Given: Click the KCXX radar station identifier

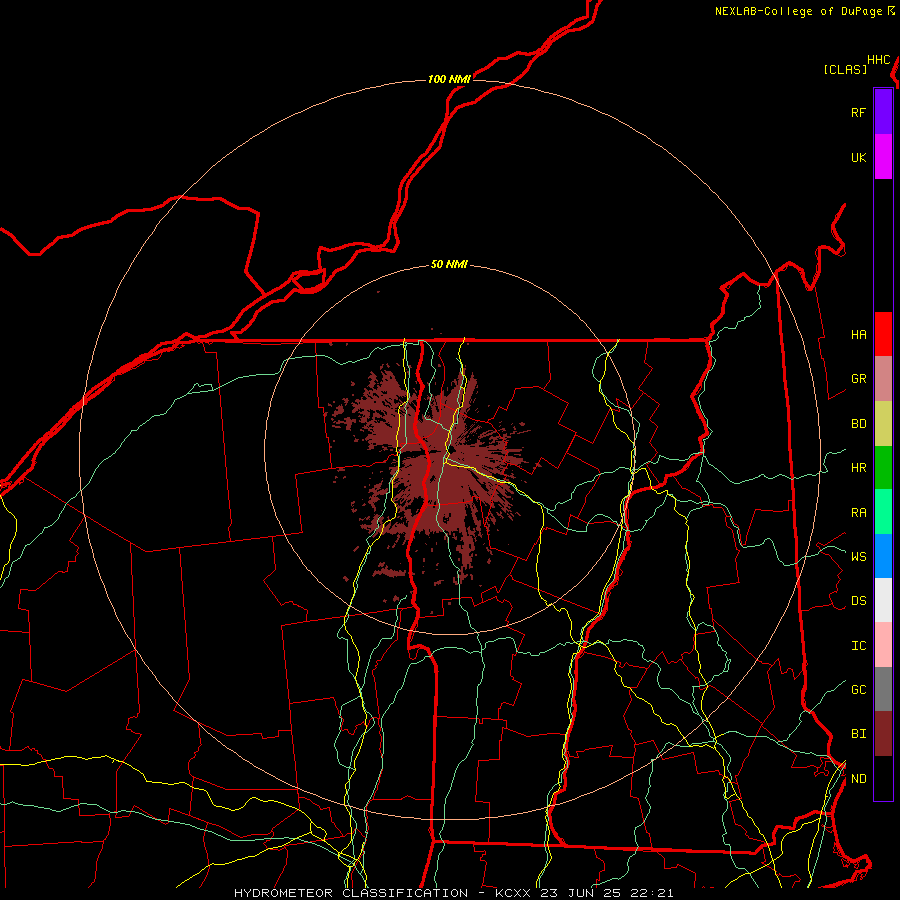Looking at the screenshot, I should [513, 893].
